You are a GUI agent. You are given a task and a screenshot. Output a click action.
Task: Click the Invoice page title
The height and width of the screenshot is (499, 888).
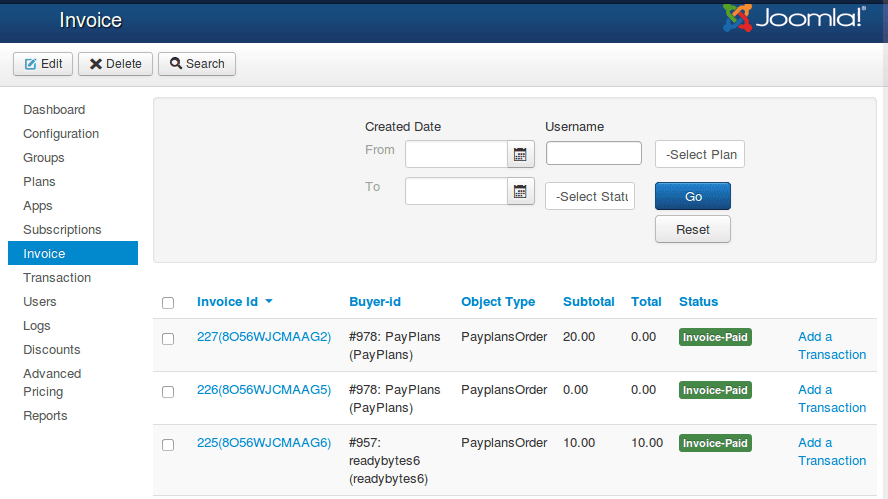91,20
